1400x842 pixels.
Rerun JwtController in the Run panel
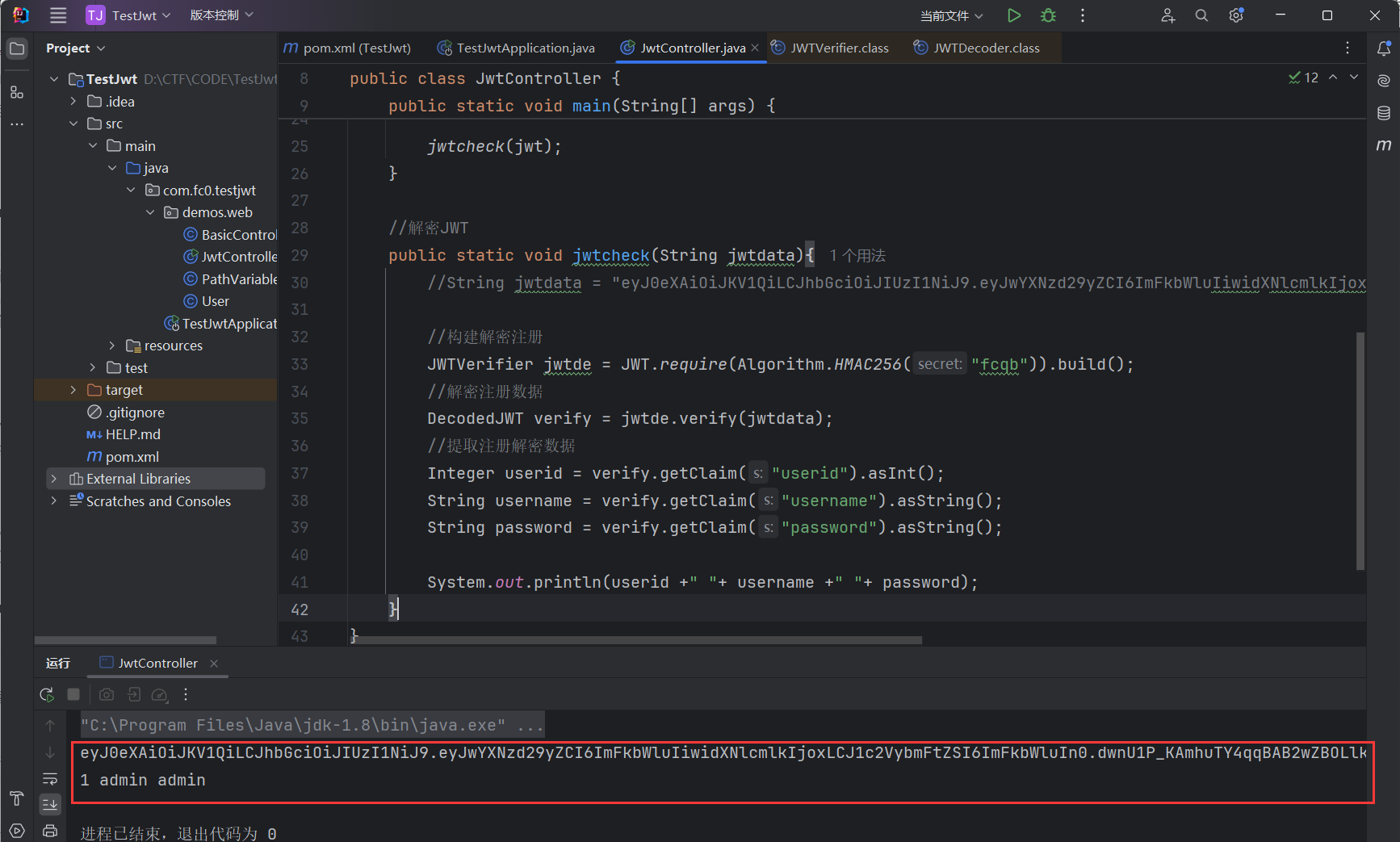[47, 694]
